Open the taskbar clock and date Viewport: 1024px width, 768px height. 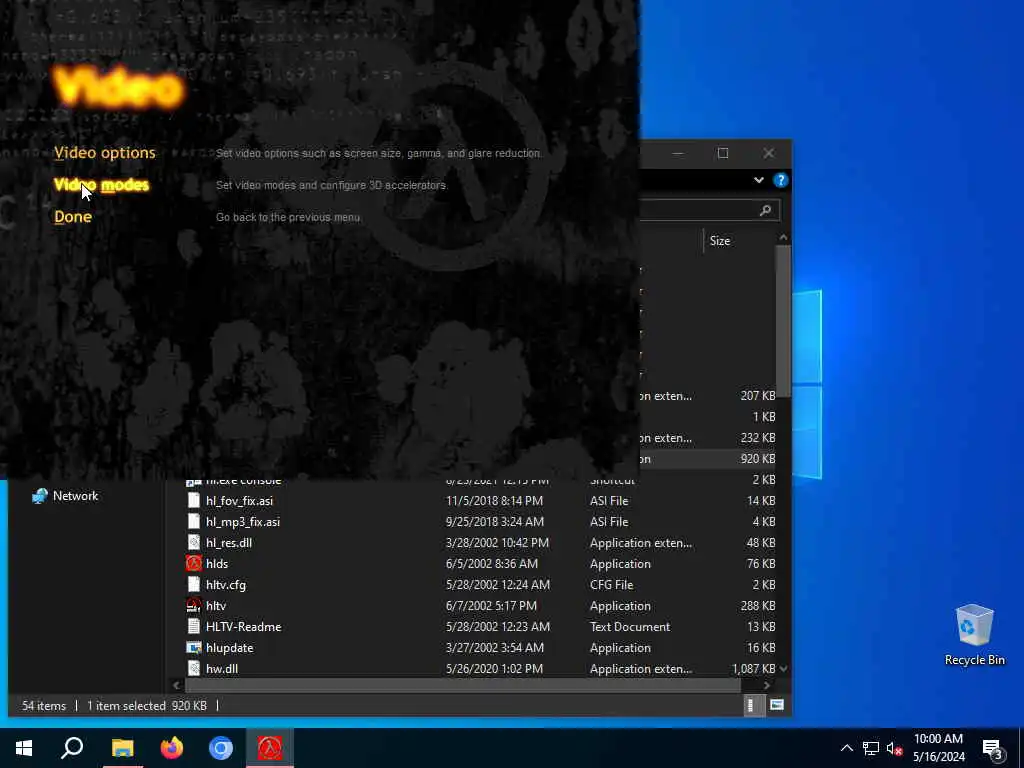point(938,748)
